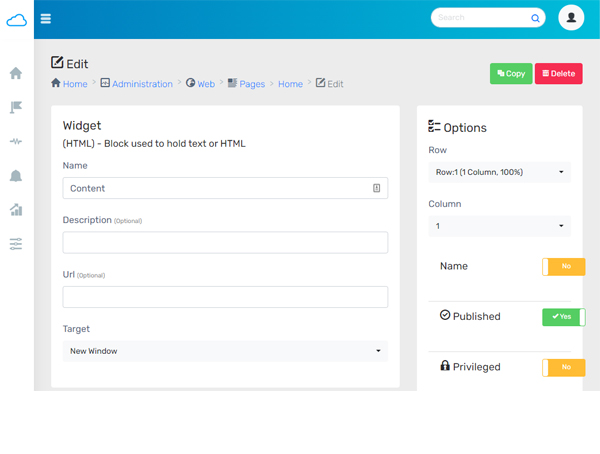The width and height of the screenshot is (600, 454).
Task: Toggle the Name switch showing No
Action: [x=564, y=267]
